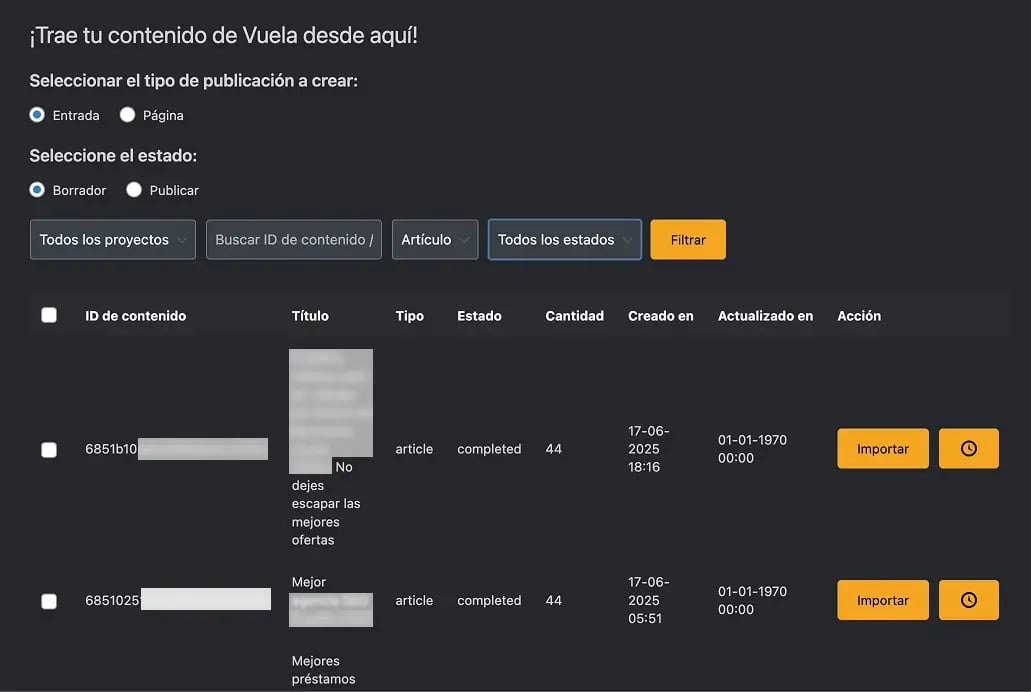The width and height of the screenshot is (1031, 692).
Task: Sort by the Creado en column header
Action: (x=660, y=315)
